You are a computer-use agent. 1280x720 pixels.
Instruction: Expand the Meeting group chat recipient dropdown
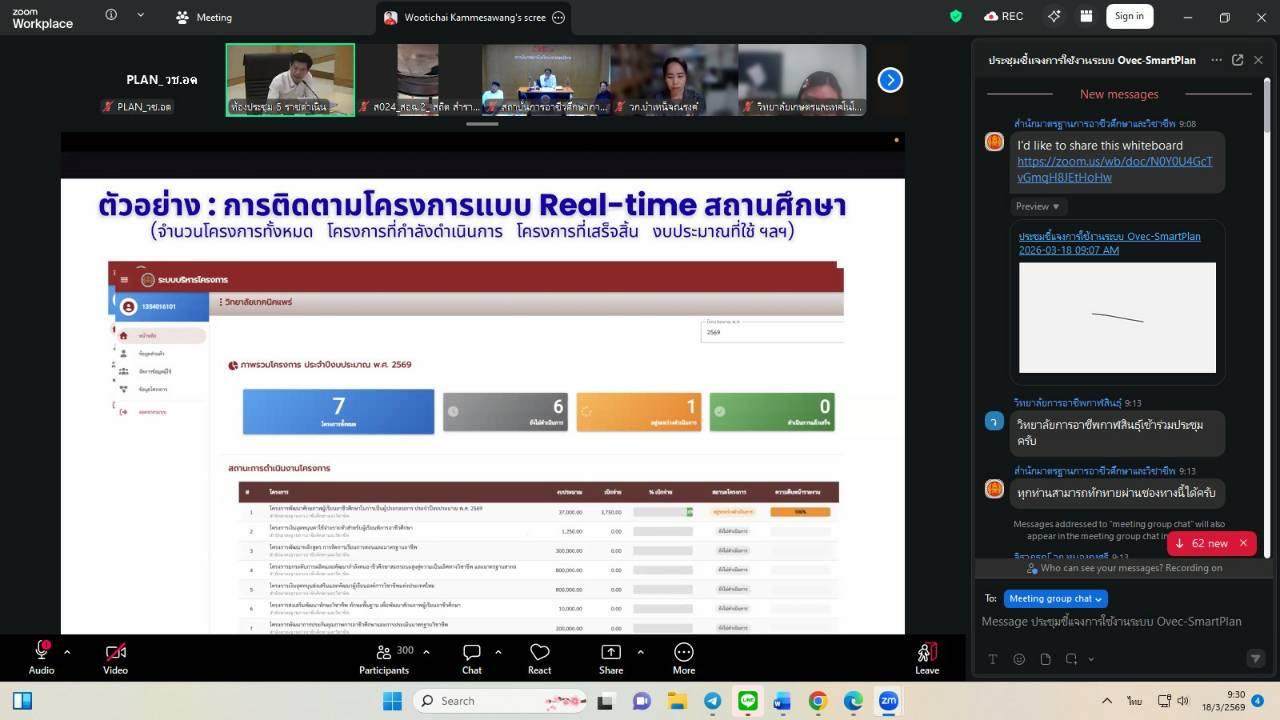pyautogui.click(x=1055, y=598)
